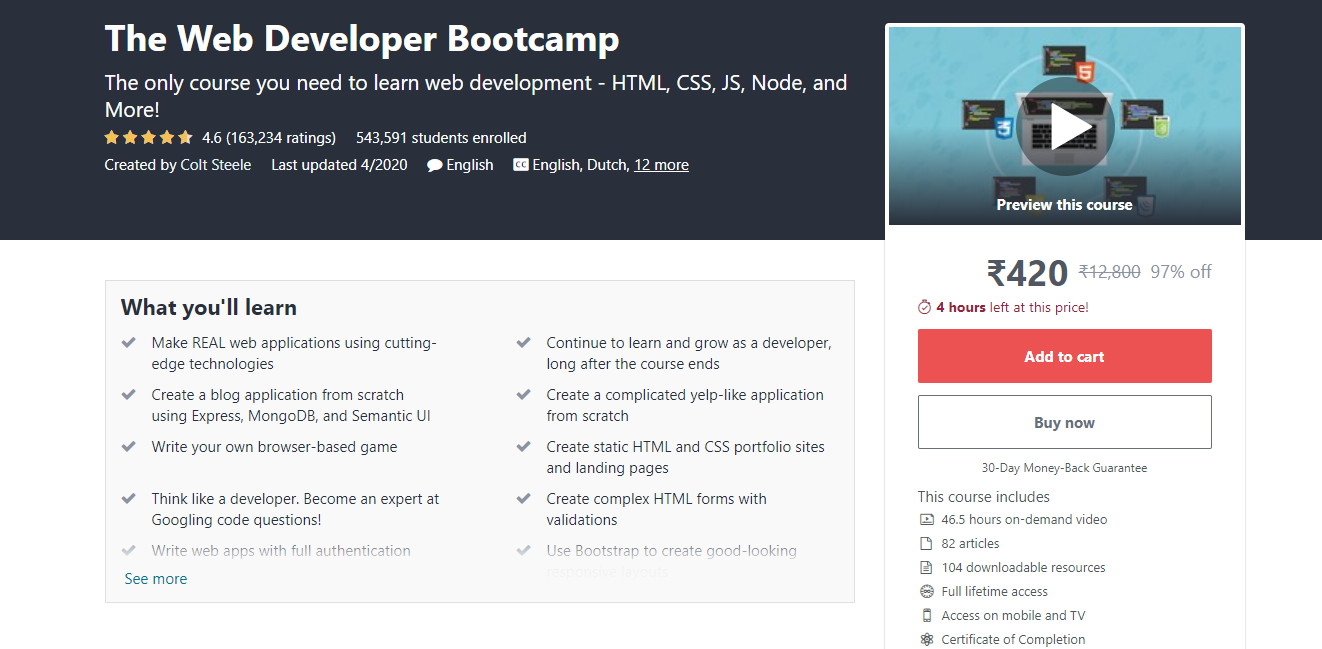Click checkmark beside Write your own browser-based game
Screen dimensions: 1322x649
(129, 446)
